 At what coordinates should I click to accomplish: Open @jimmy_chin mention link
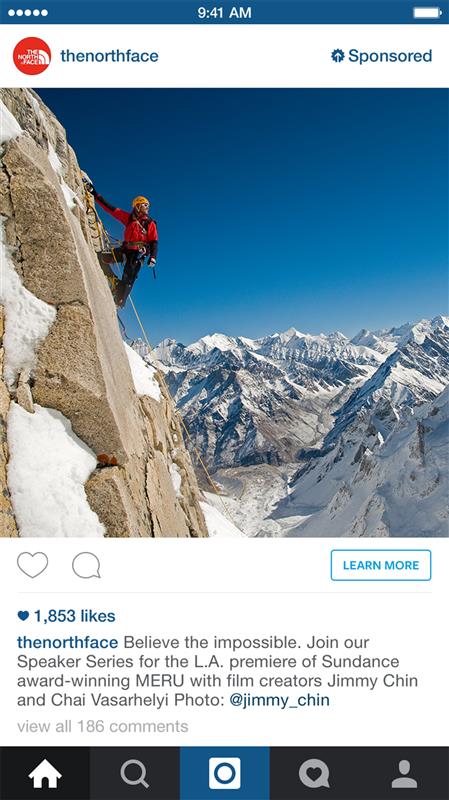click(x=280, y=700)
